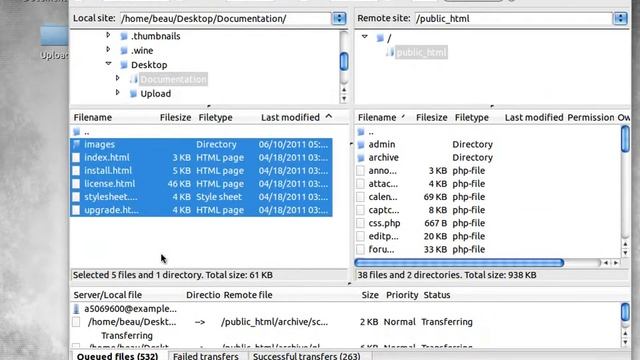Select the editp... php file icon
The image size is (640, 360).
click(360, 236)
